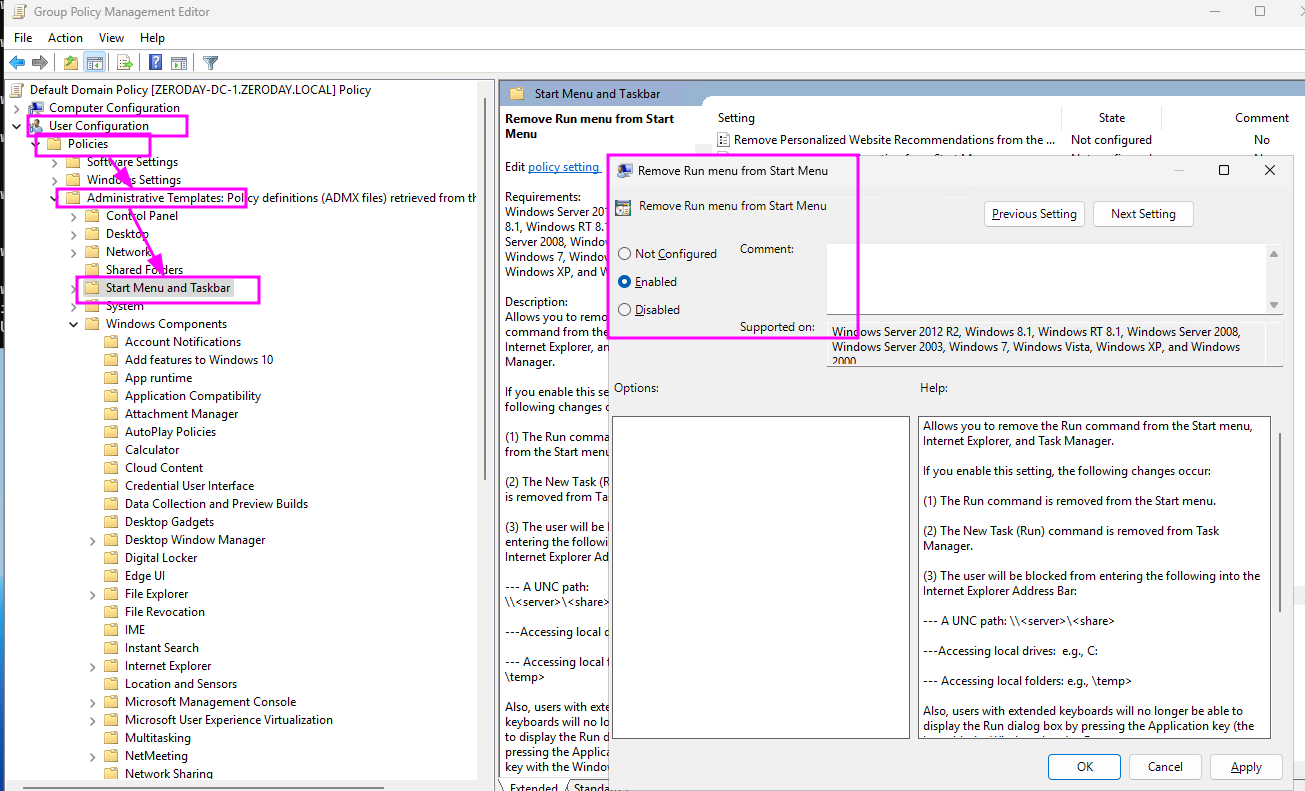Confirm the dialog with OK
The image size is (1305, 791).
1084,767
